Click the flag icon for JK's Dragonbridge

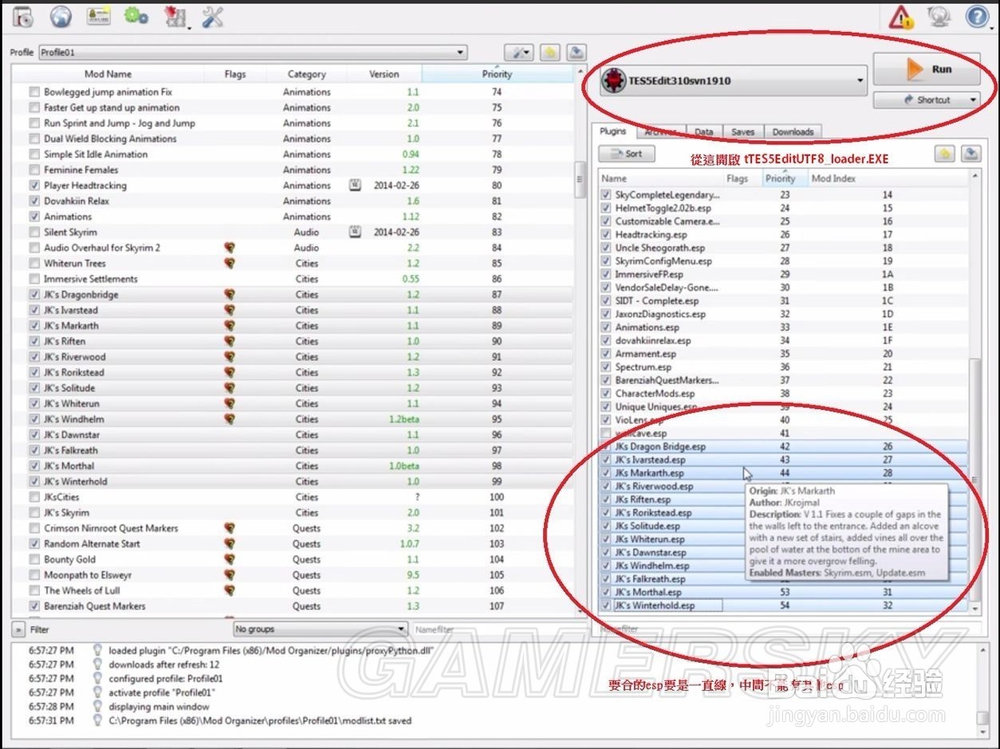pyautogui.click(x=229, y=294)
